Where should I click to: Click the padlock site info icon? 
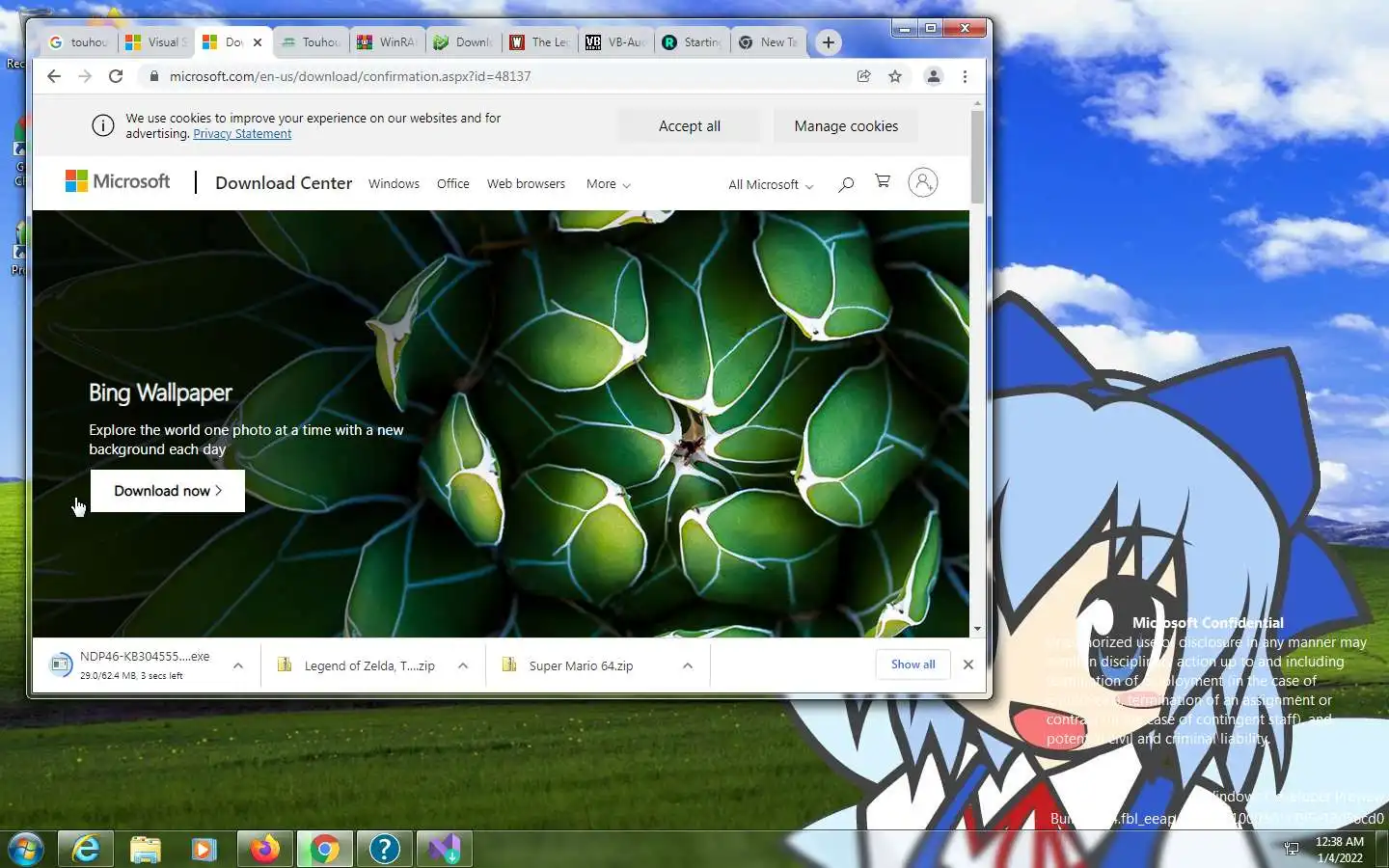click(153, 76)
